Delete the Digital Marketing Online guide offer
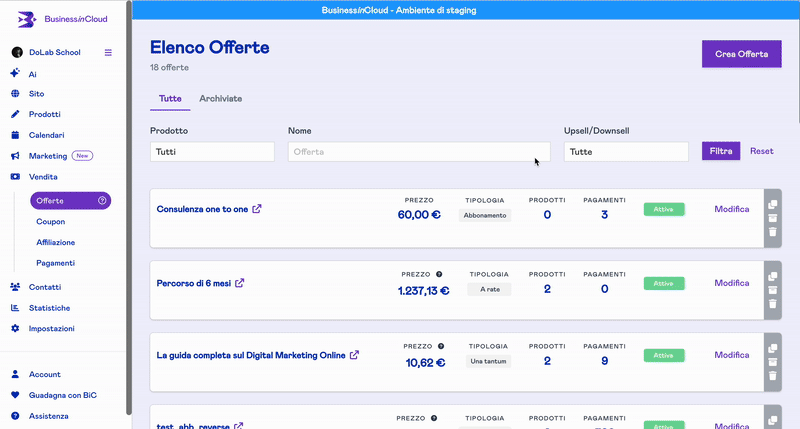This screenshot has width=800, height=429. click(x=772, y=376)
